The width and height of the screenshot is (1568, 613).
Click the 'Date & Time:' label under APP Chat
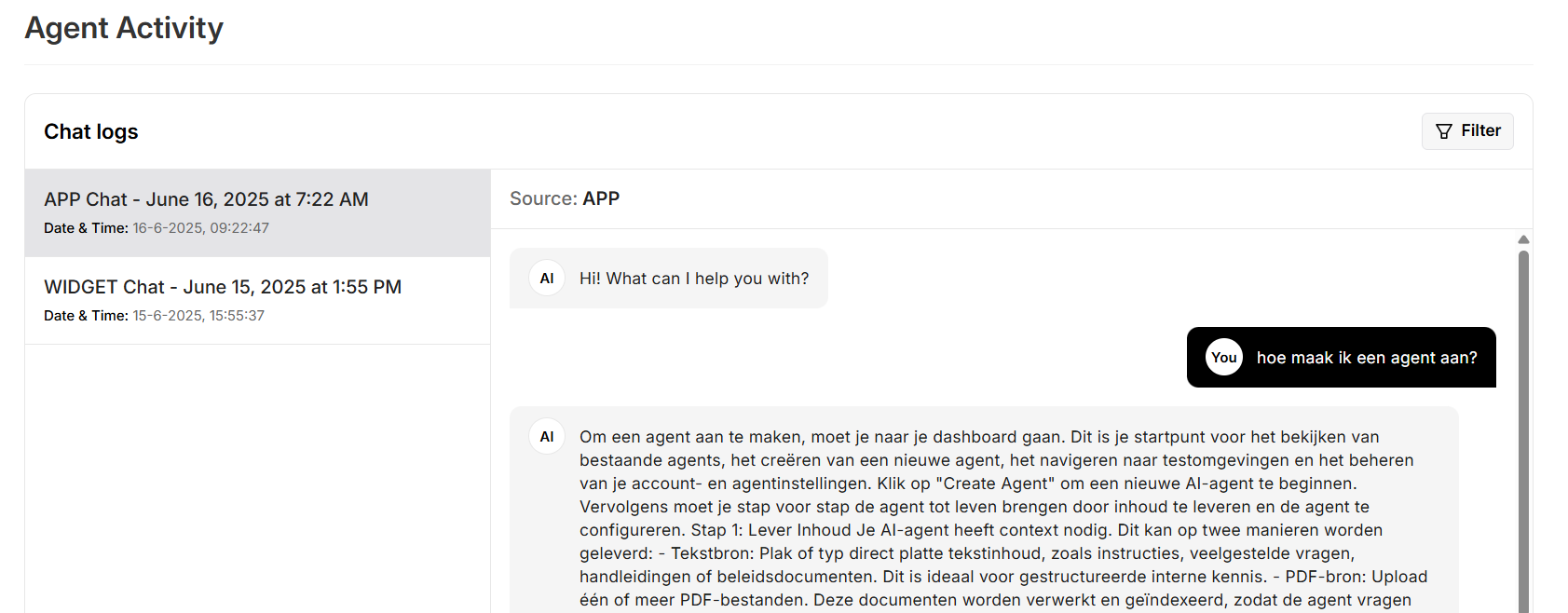click(x=86, y=228)
